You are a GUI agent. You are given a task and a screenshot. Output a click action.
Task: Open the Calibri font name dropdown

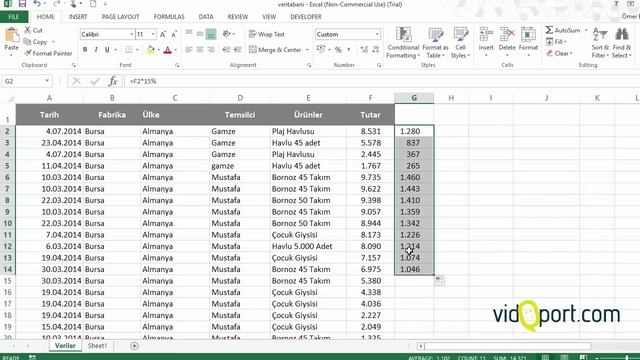[131, 34]
